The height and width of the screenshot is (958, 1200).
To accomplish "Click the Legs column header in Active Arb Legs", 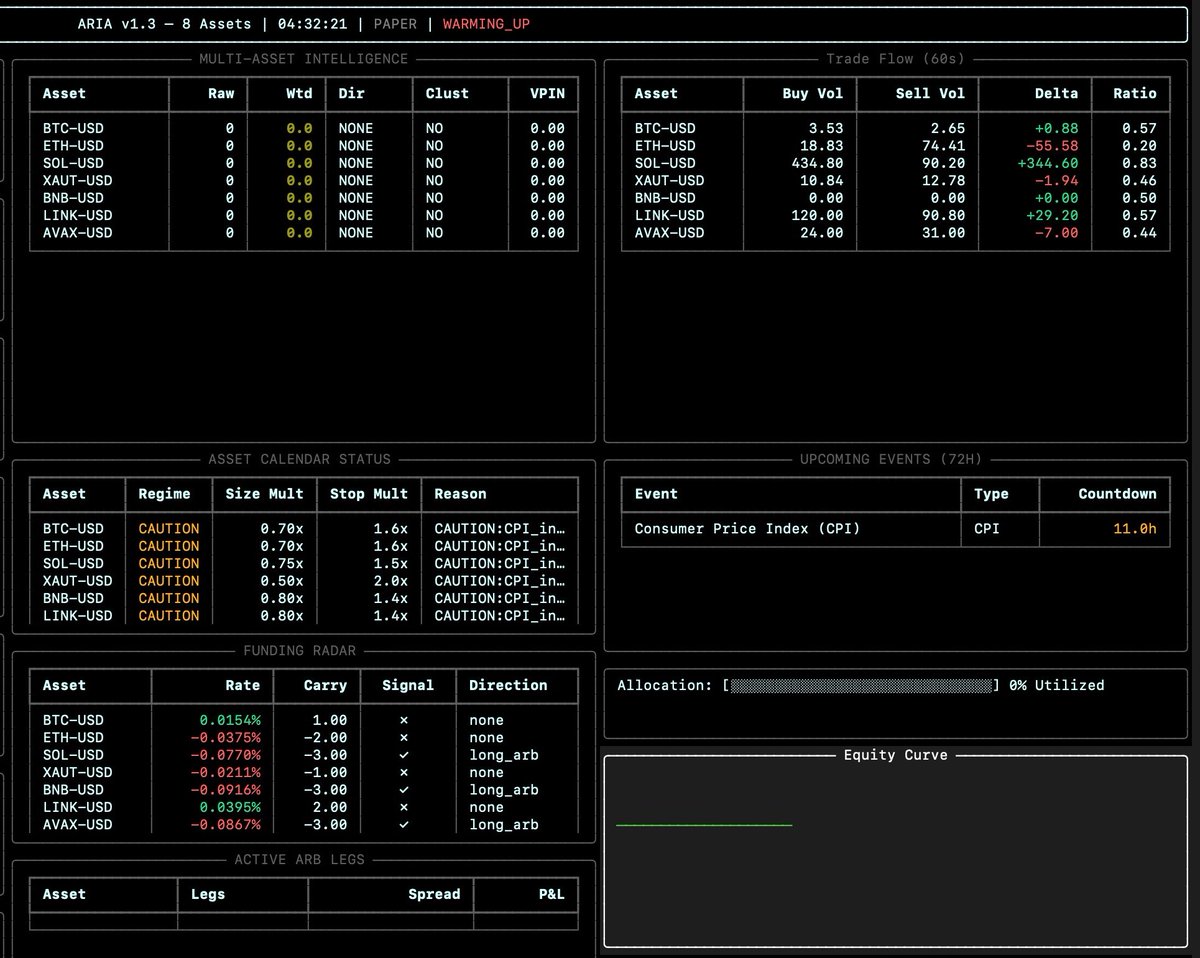I will tap(208, 894).
